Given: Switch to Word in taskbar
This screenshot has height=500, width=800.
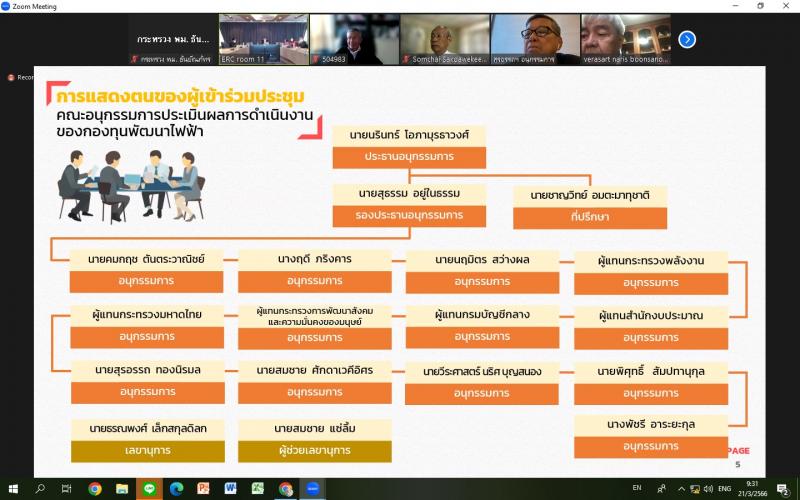Looking at the screenshot, I should (231, 489).
